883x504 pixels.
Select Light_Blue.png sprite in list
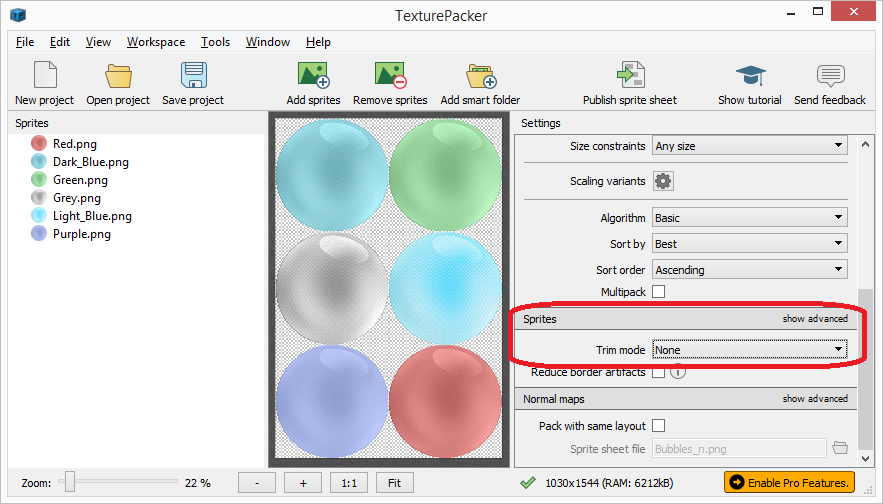(81, 216)
